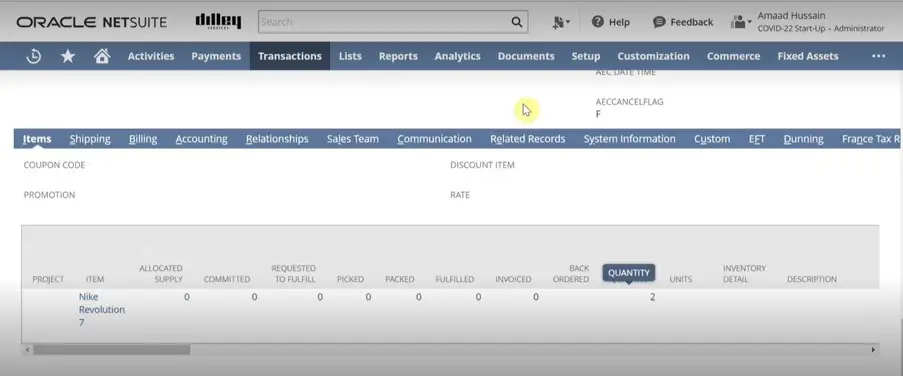
Task: Open the Fixed Assets menu
Action: [807, 56]
